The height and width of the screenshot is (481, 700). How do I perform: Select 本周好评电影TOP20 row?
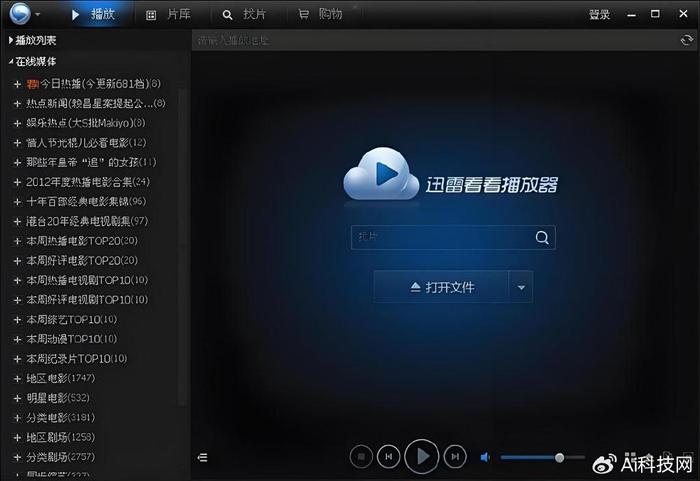[82, 260]
